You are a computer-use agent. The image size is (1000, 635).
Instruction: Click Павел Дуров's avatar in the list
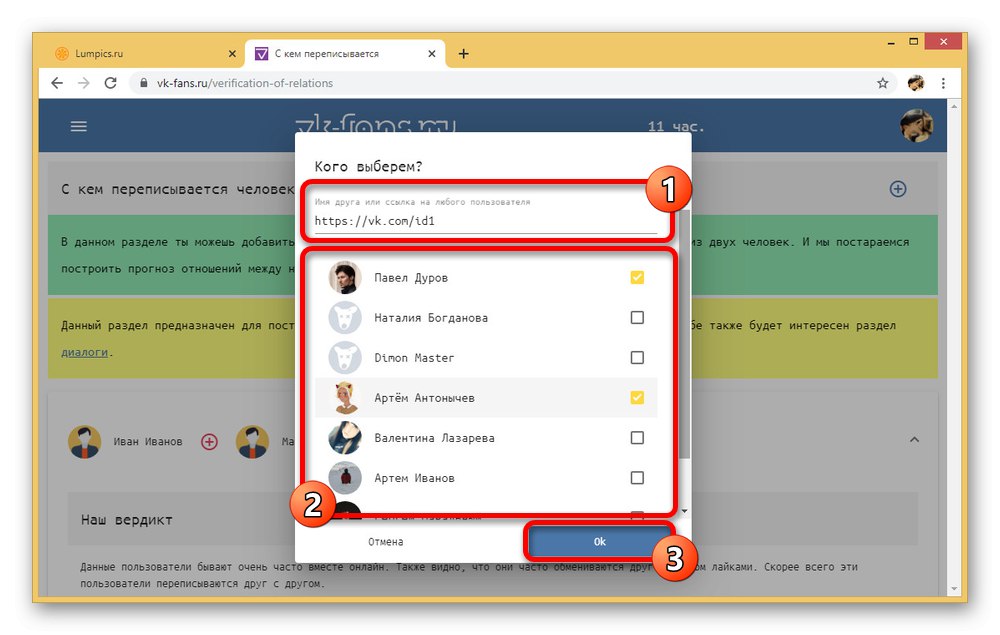point(345,277)
